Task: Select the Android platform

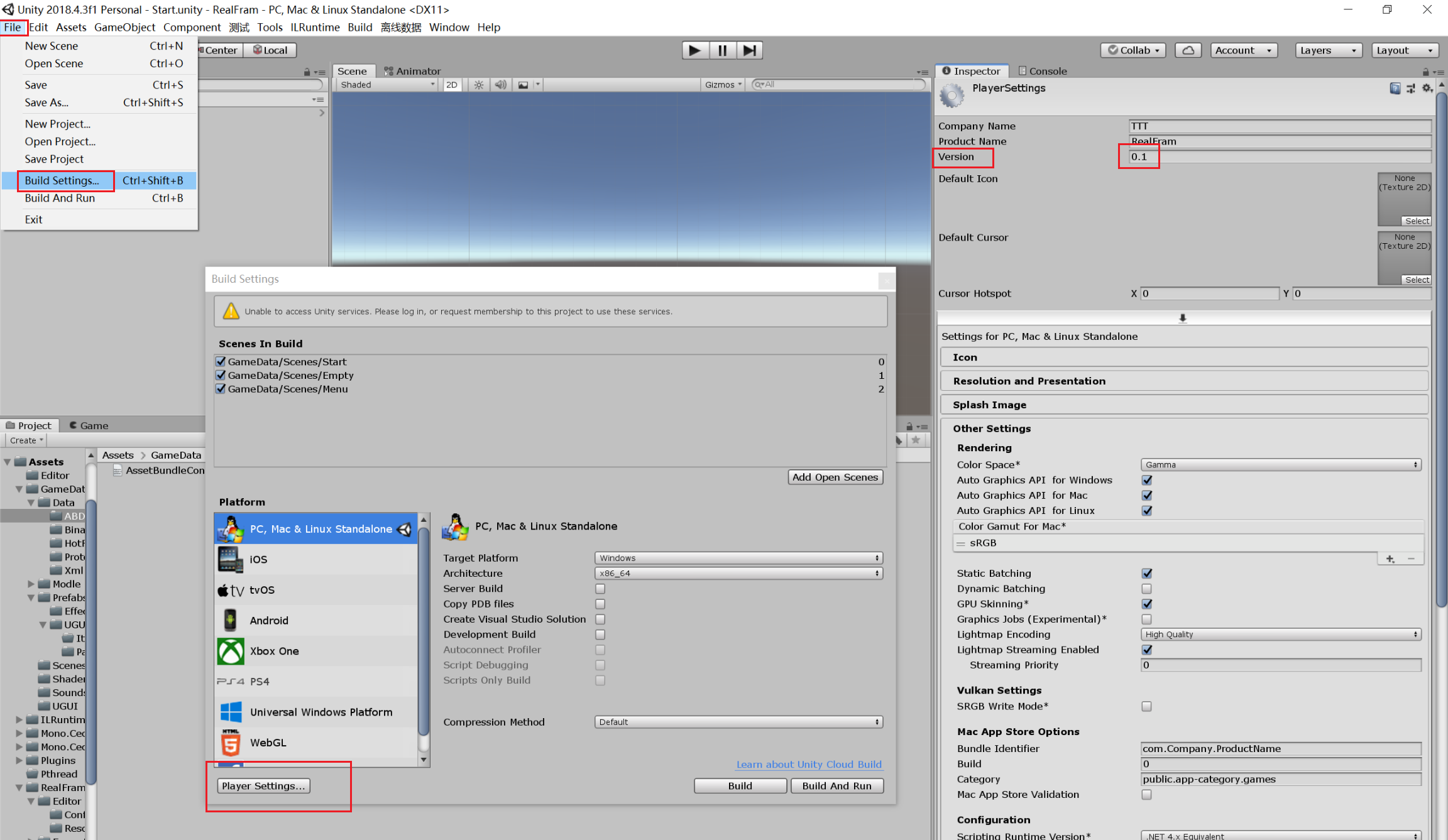Action: tap(316, 620)
